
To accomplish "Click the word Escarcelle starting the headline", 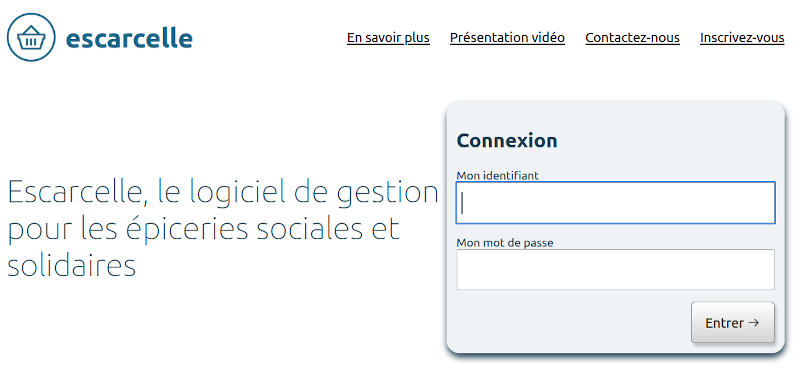I will 74,193.
